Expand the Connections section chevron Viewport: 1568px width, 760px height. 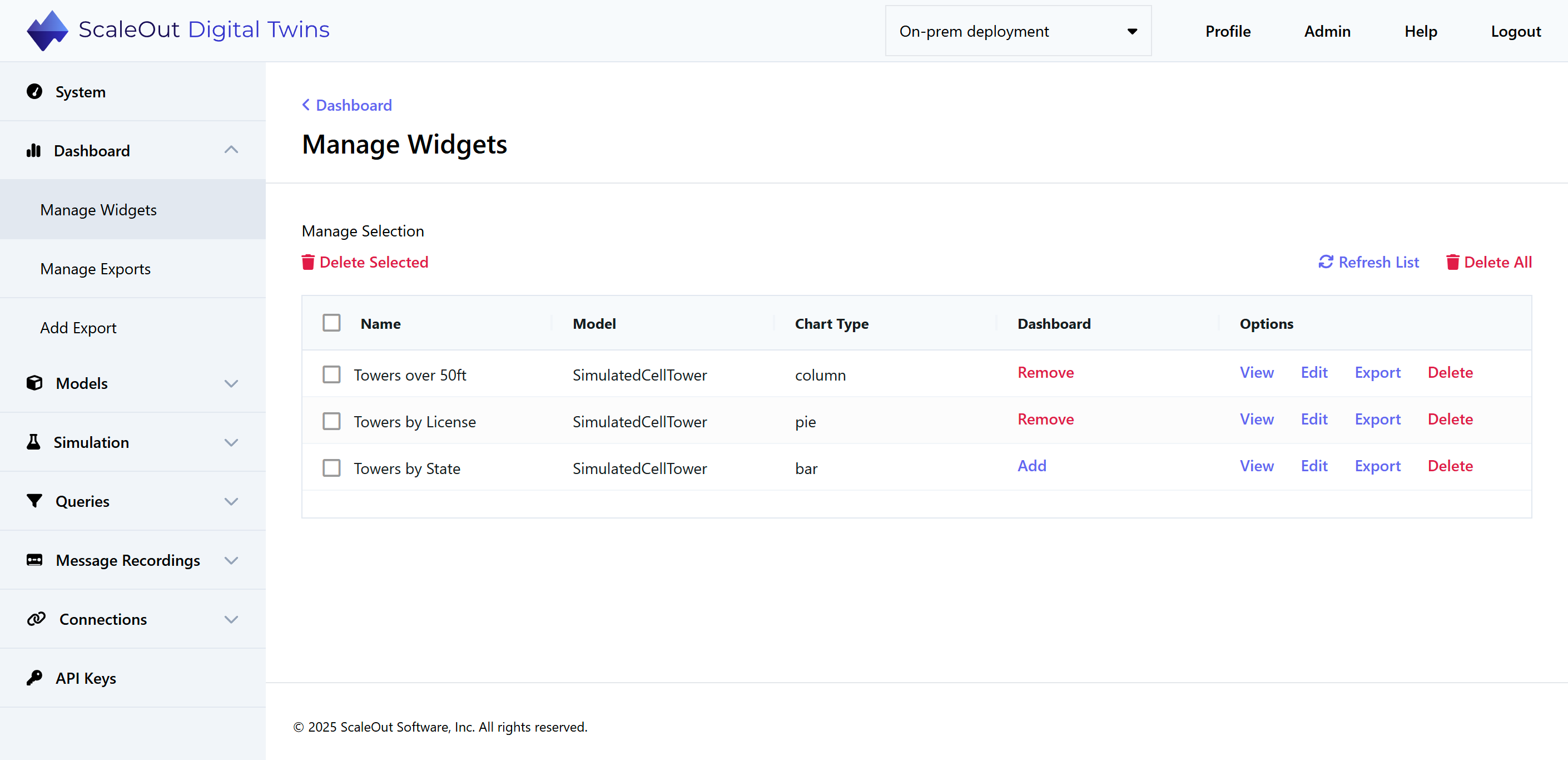click(x=231, y=619)
